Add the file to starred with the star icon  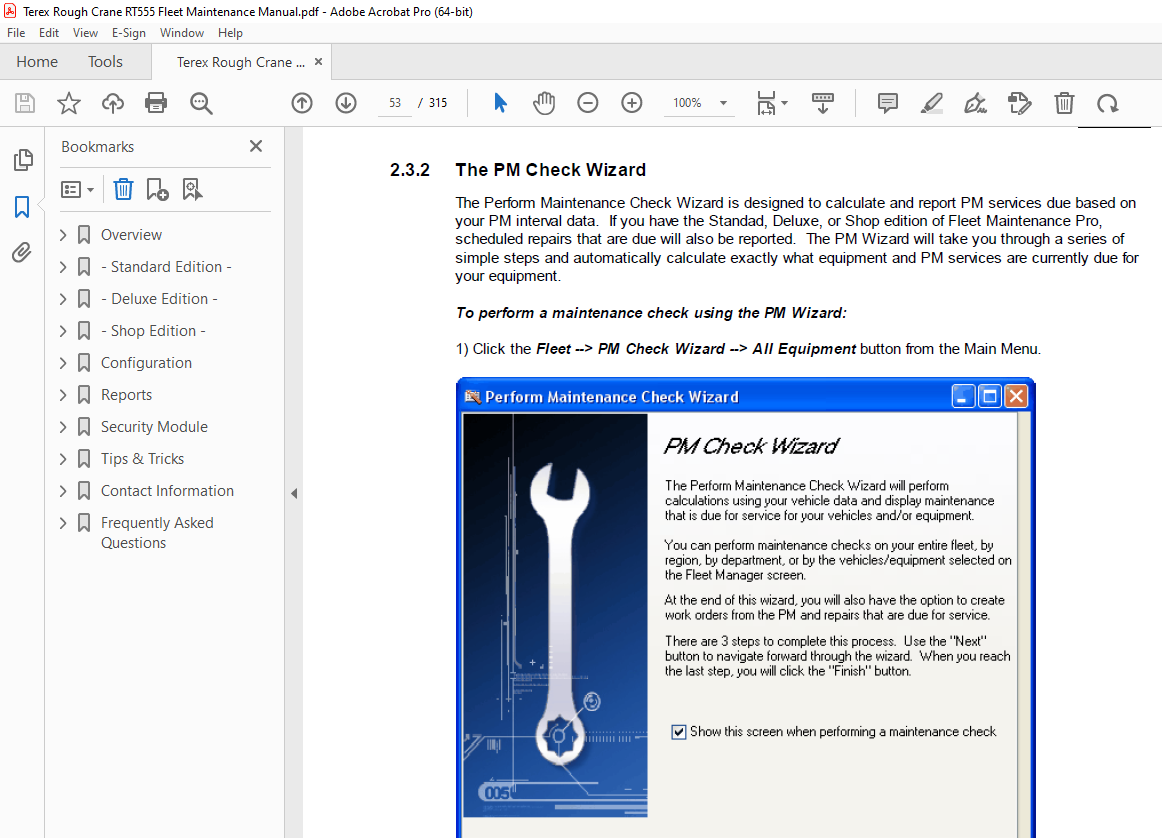(x=69, y=103)
